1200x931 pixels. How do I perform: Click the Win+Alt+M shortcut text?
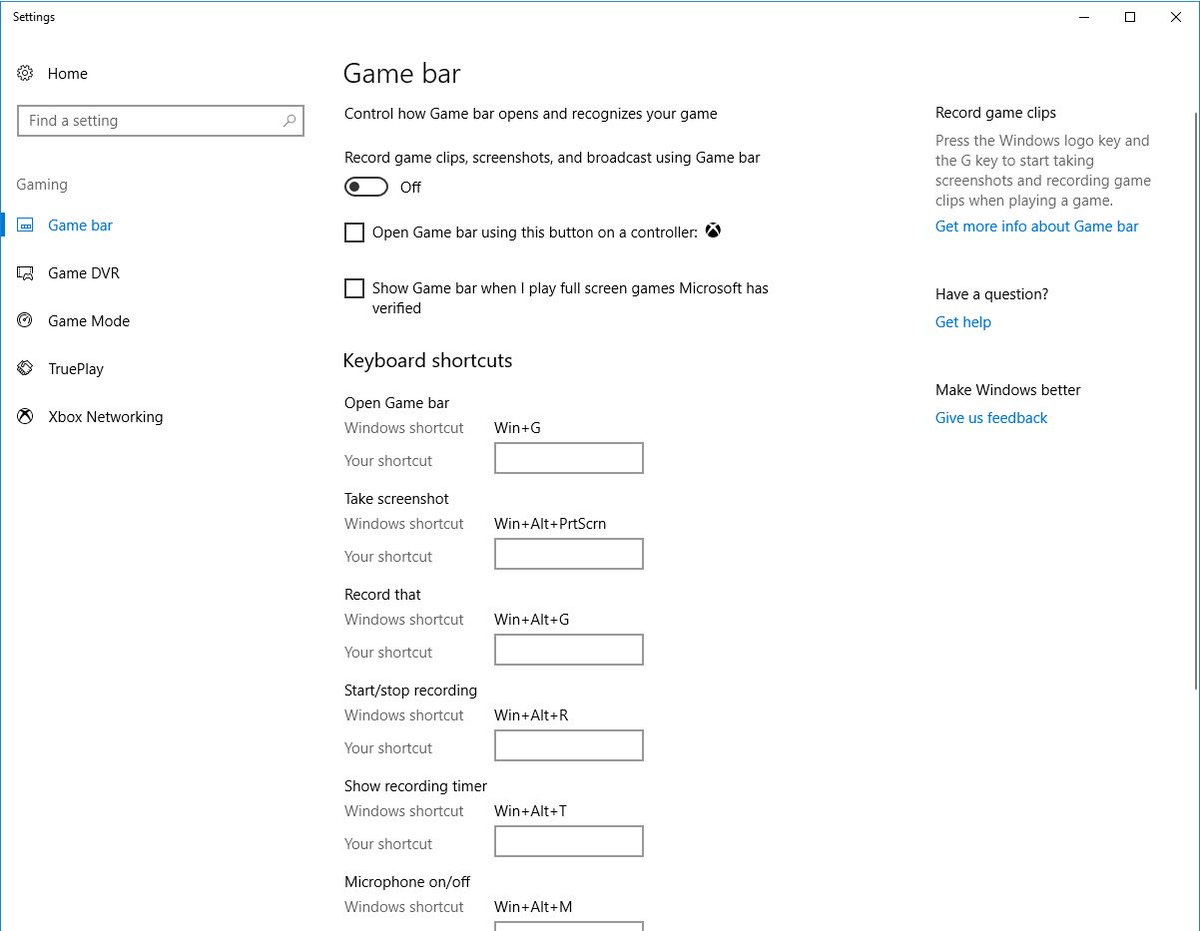click(x=533, y=908)
